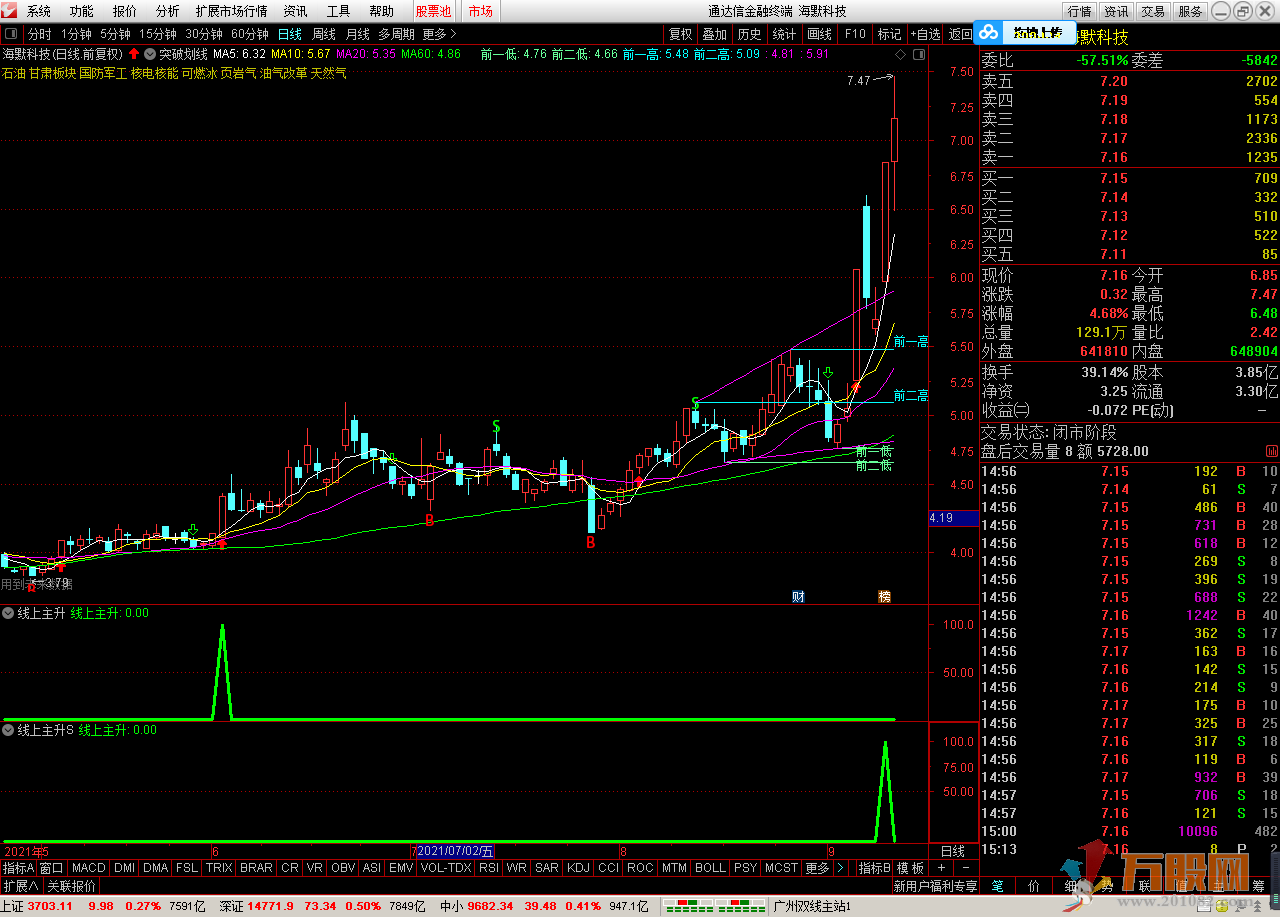Image resolution: width=1280 pixels, height=918 pixels.
Task: Collapse the 线上主升 indicator panel
Action: coord(9,613)
